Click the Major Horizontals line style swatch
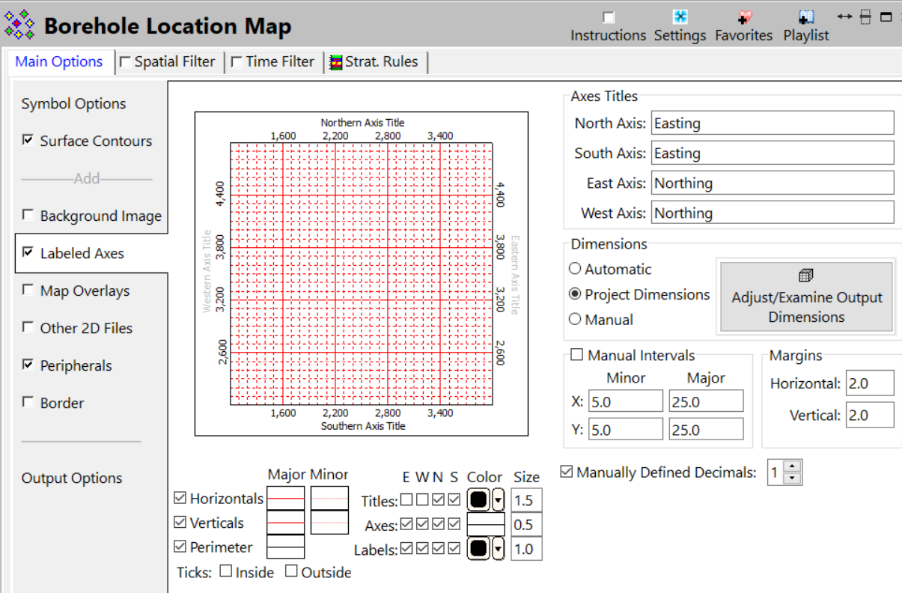The height and width of the screenshot is (593, 902). 286,498
